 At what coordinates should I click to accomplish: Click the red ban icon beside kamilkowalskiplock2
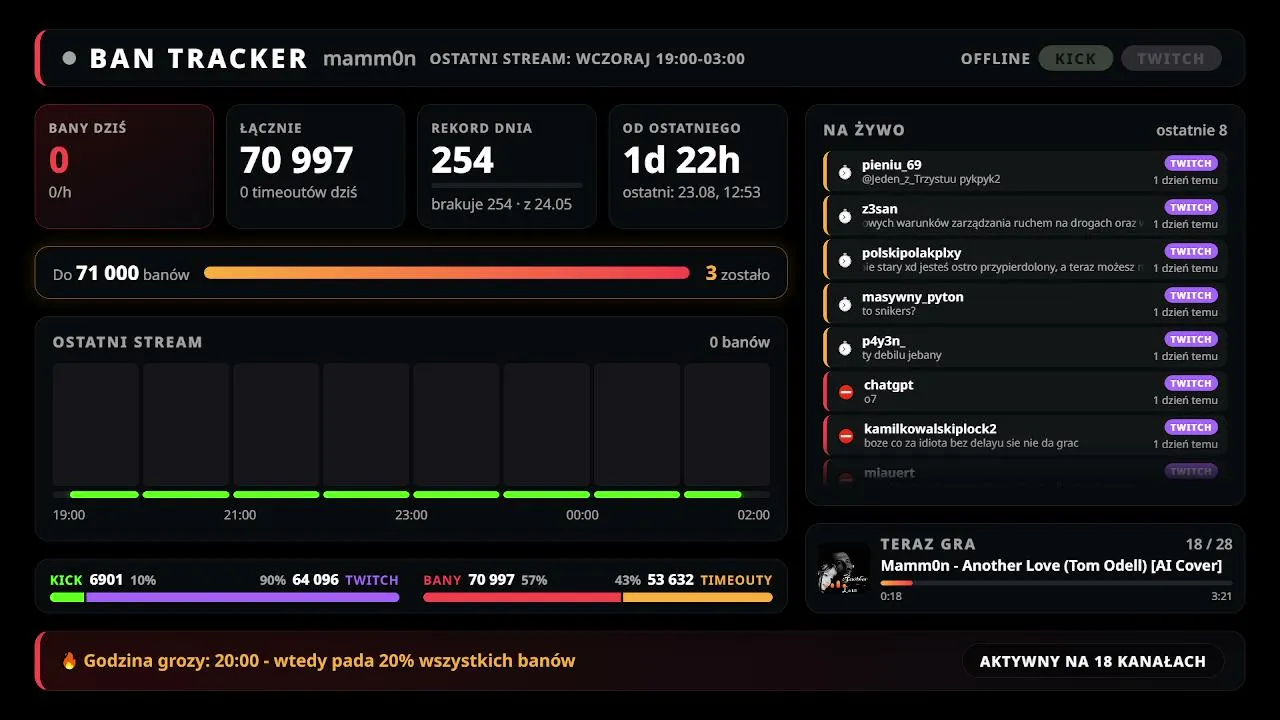[846, 436]
